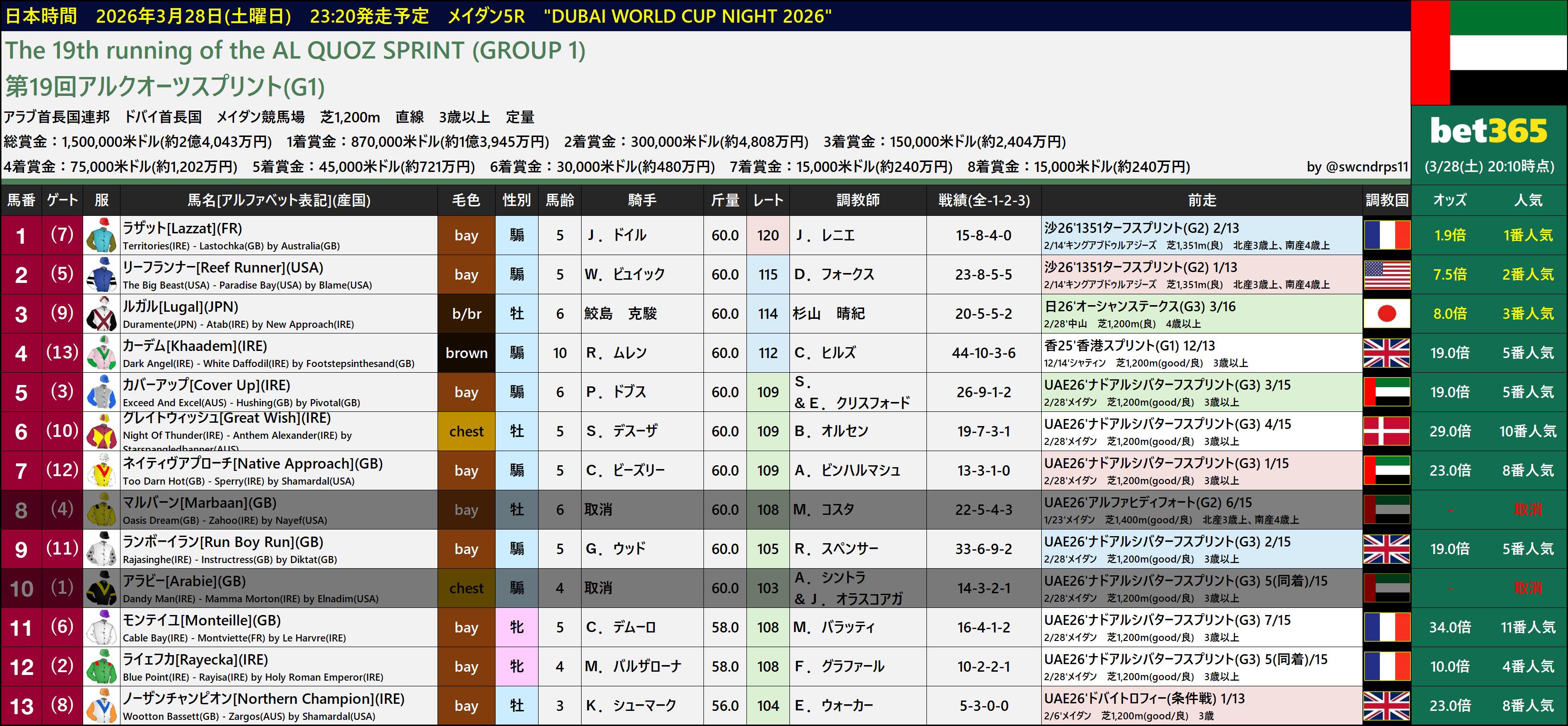Click the chest coat color cell for Great Wish
Viewport: 1568px width, 726px height.
point(466,431)
